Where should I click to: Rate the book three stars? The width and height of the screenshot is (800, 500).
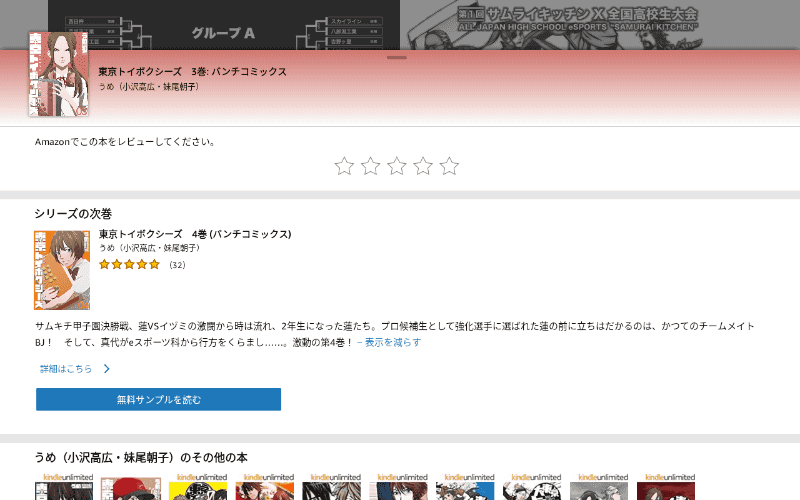point(396,166)
